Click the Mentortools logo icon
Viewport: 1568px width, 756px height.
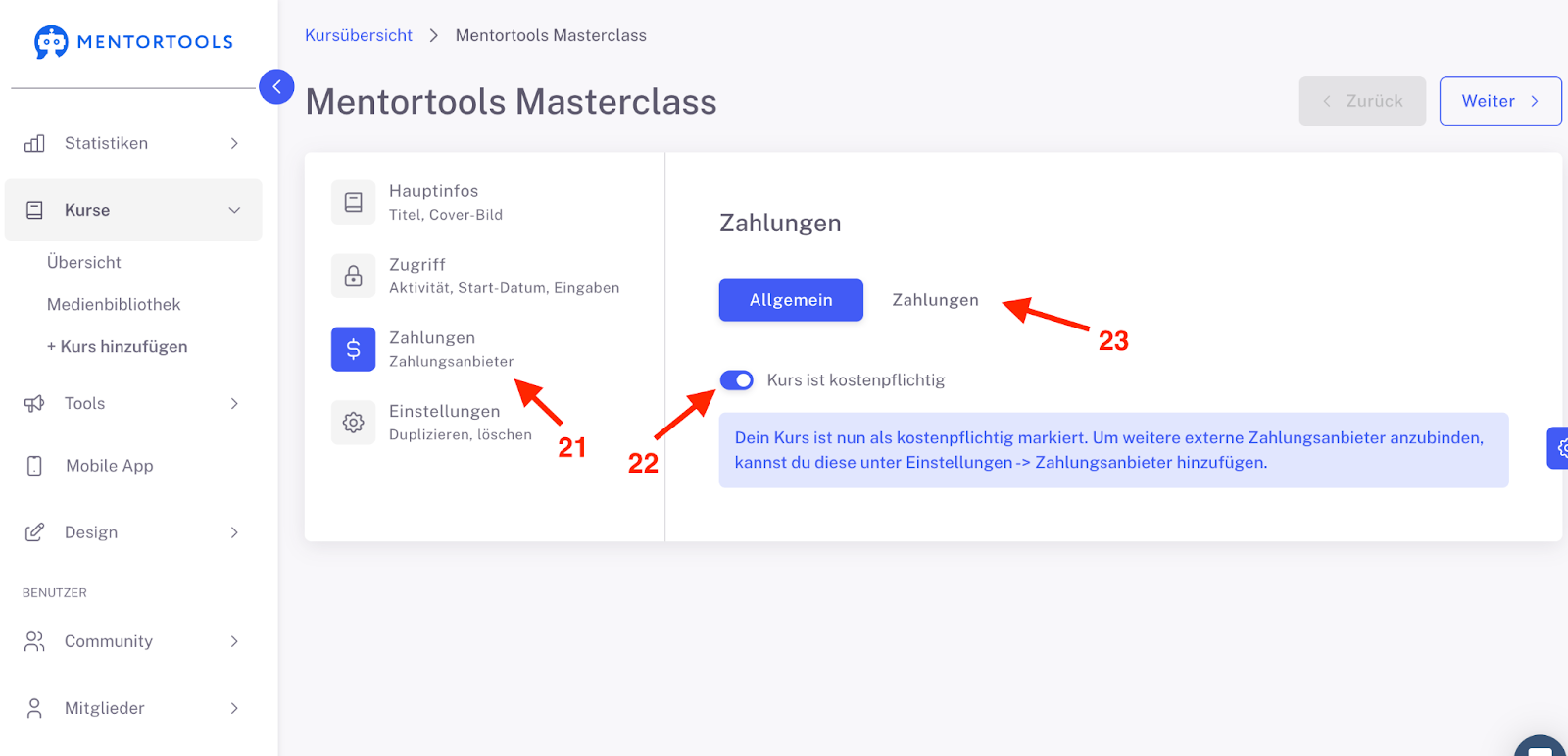pos(51,42)
